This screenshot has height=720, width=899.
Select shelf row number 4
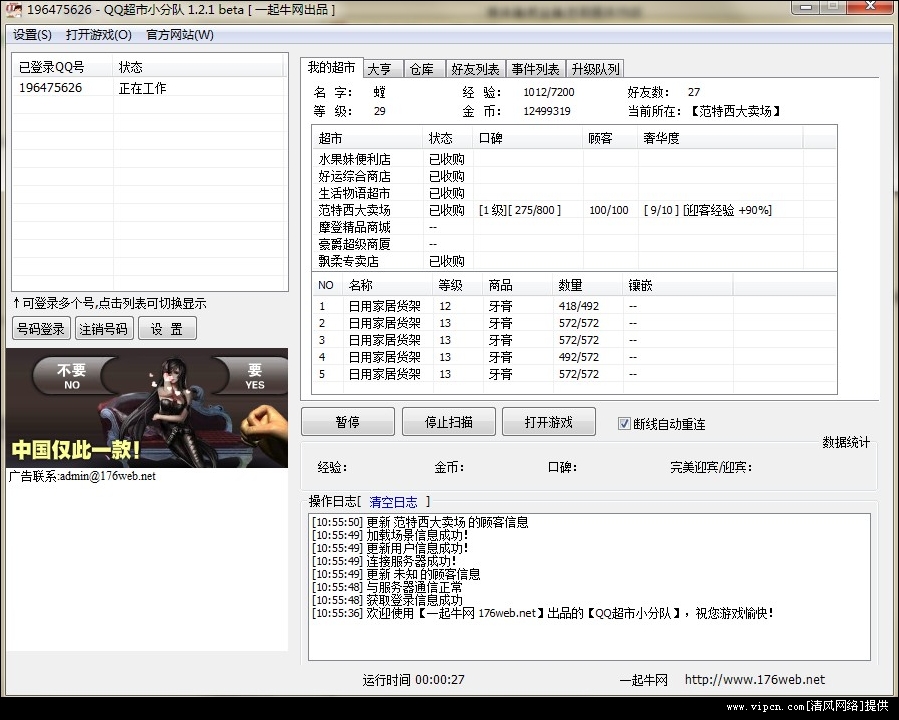point(573,357)
